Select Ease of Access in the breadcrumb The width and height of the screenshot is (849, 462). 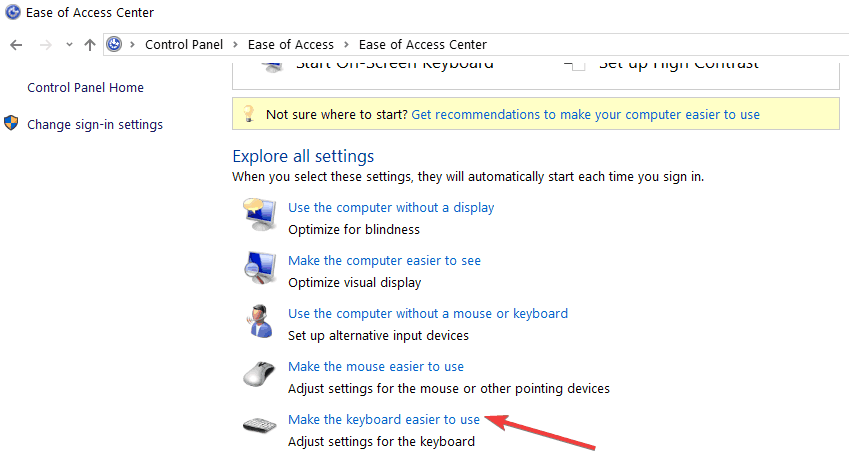[x=291, y=44]
